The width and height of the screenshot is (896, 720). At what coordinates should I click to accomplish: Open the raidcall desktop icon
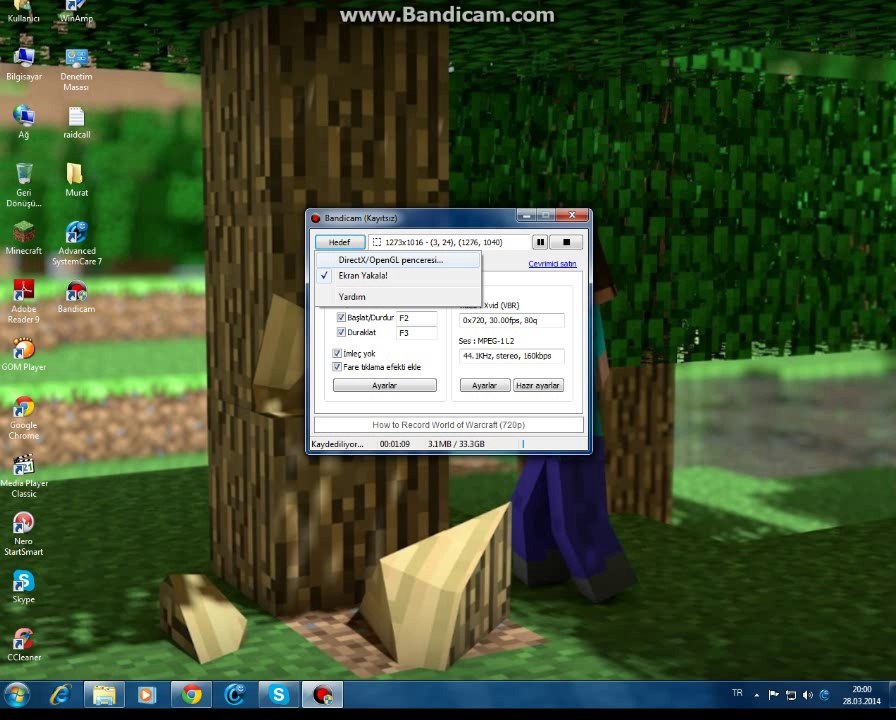coord(76,123)
